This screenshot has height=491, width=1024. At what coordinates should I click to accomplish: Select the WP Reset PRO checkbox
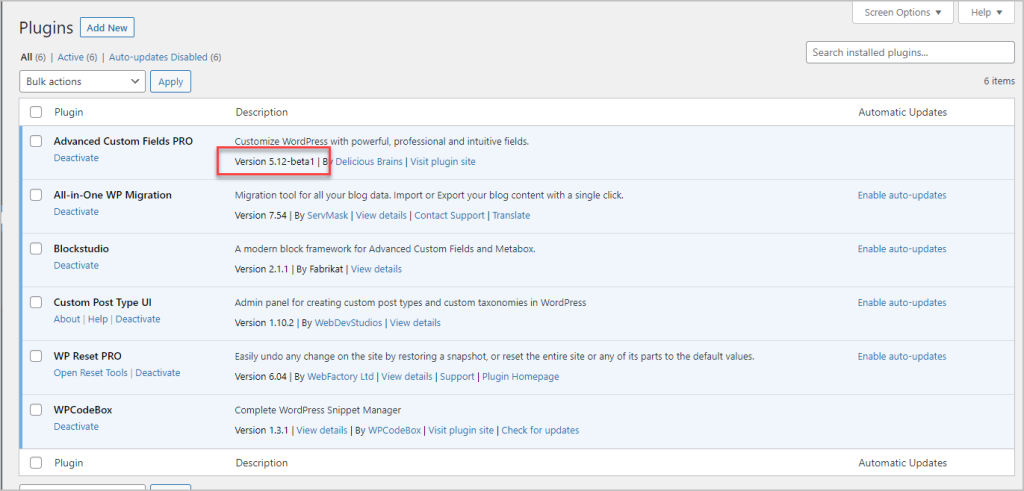tap(36, 356)
